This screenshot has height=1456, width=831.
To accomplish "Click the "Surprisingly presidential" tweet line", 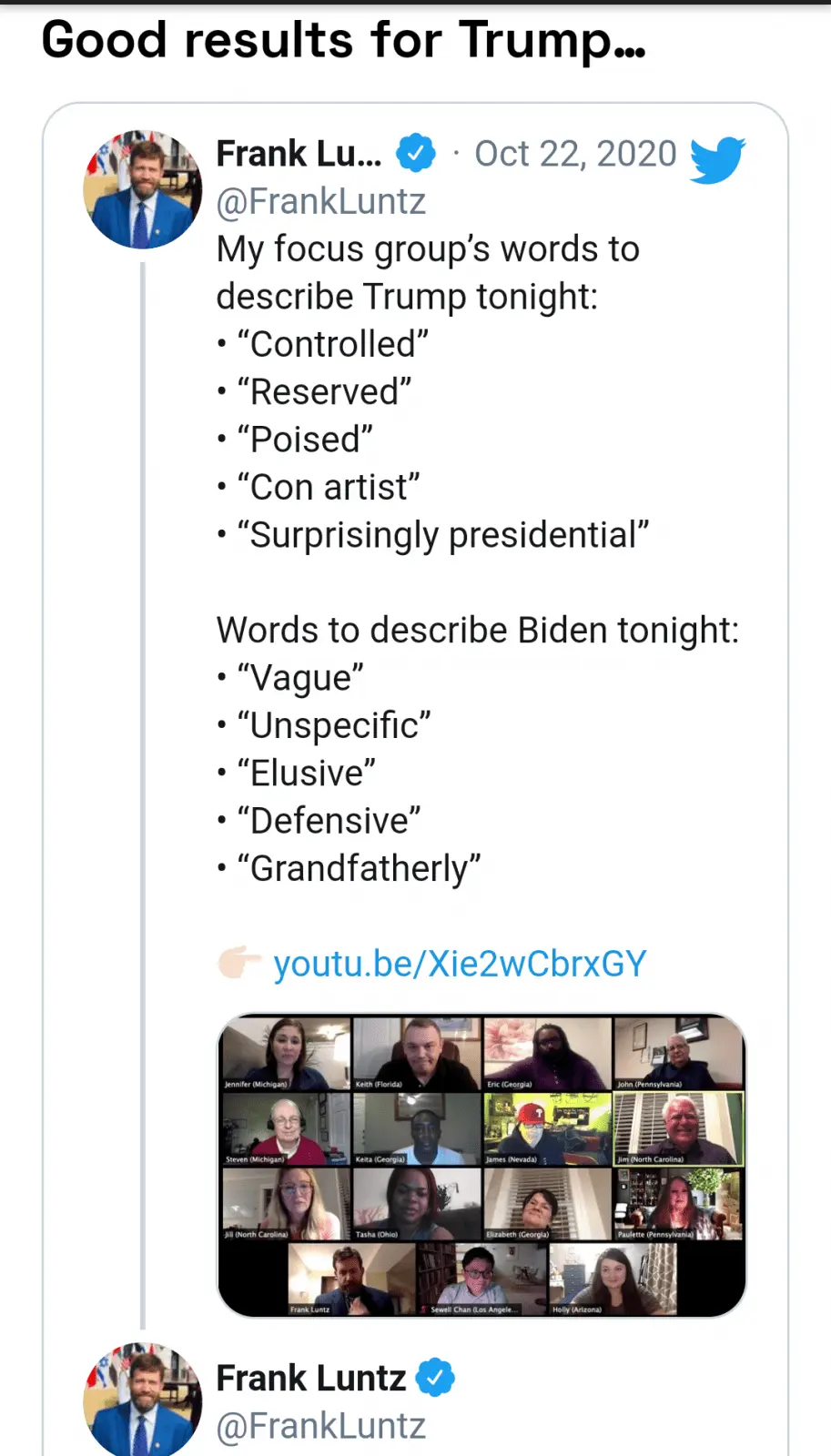I will pyautogui.click(x=442, y=535).
